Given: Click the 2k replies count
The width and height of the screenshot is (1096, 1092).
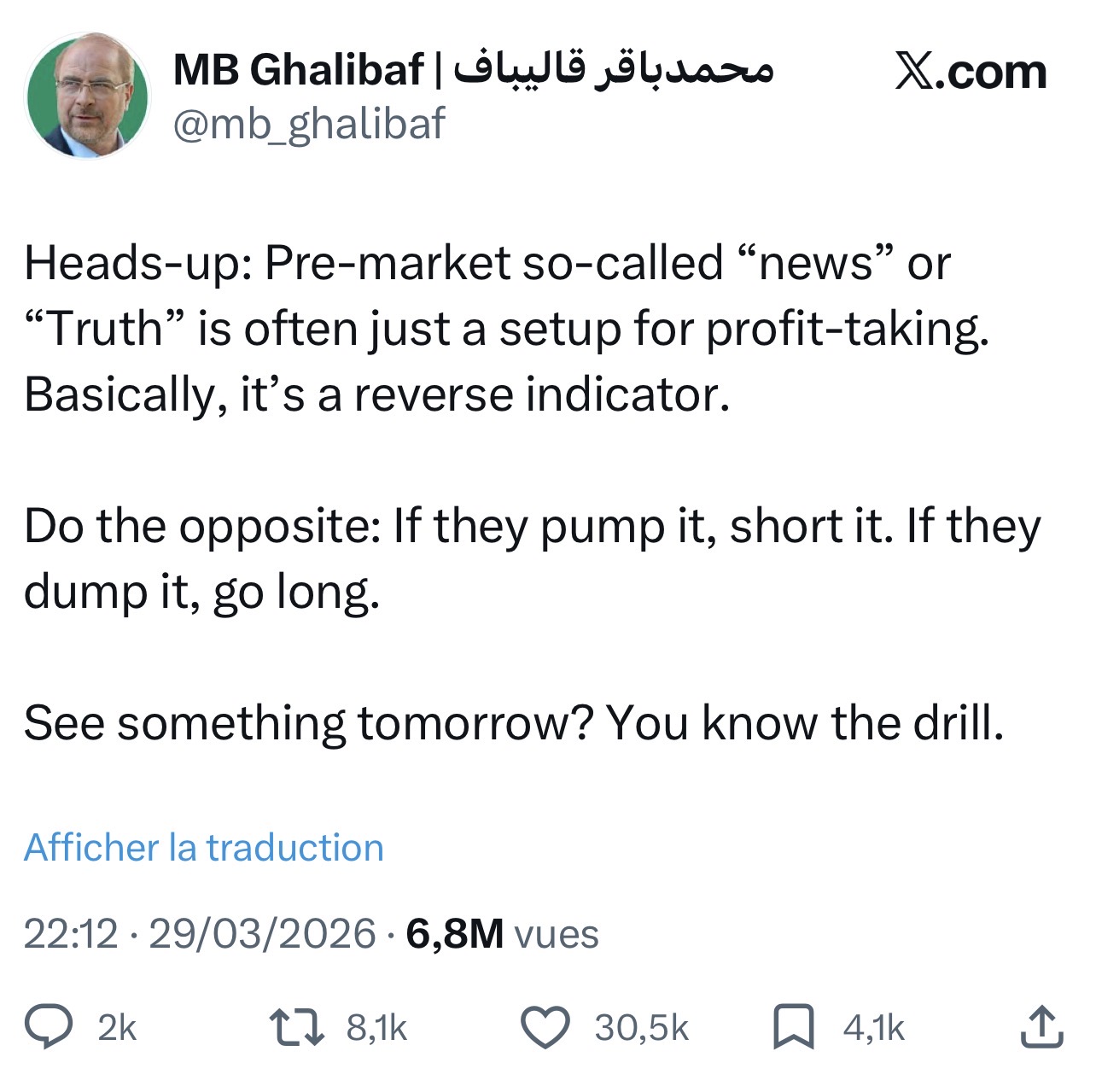Looking at the screenshot, I should point(117,1028).
